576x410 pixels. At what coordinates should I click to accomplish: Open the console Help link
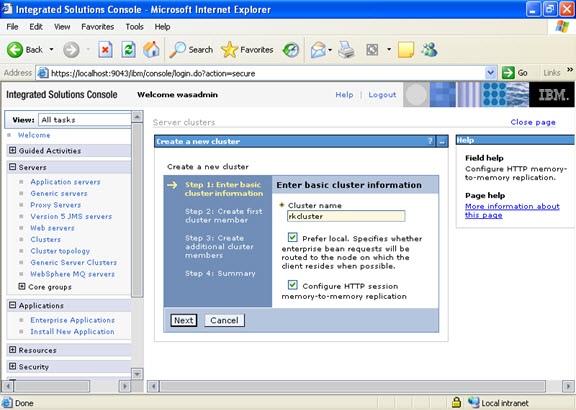tap(344, 95)
